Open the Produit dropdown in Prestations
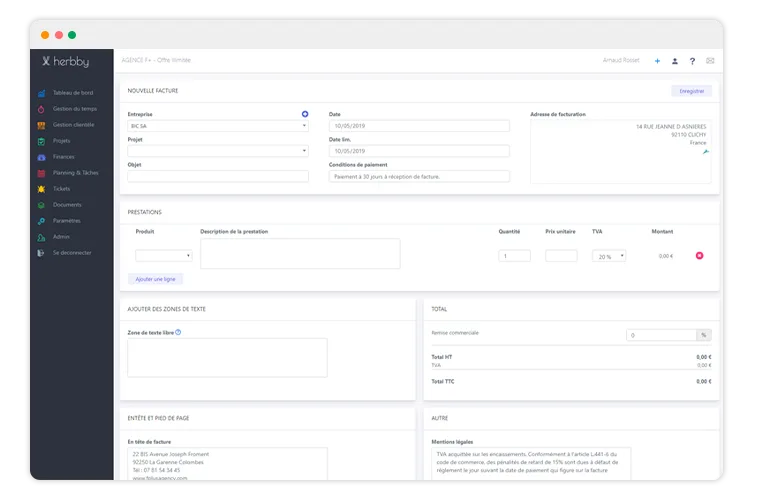 164,256
